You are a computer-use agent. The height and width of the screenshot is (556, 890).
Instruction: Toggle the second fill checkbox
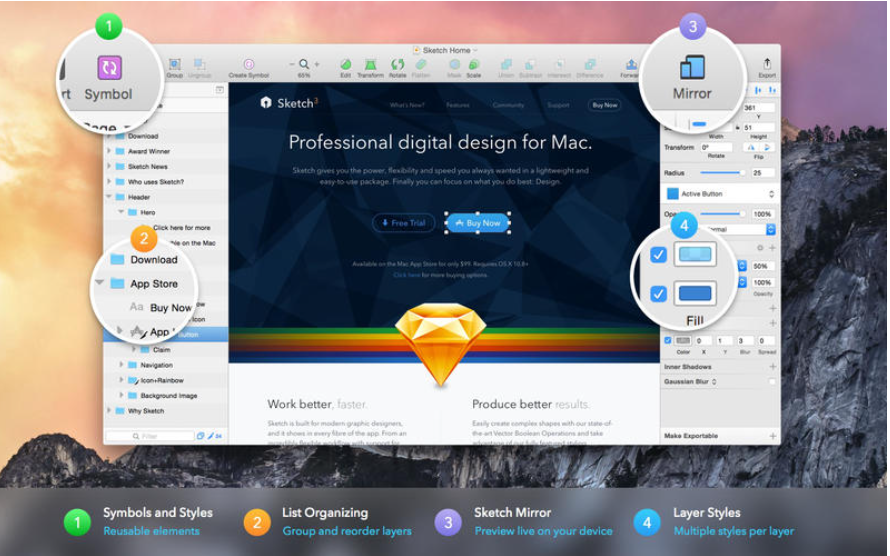pos(658,294)
